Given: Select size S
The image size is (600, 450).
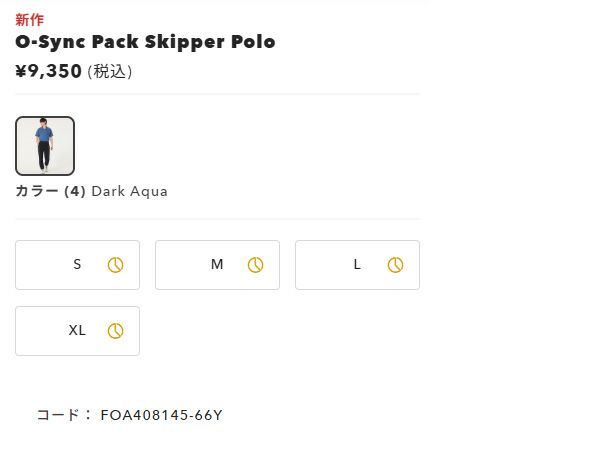Looking at the screenshot, I should [x=77, y=265].
